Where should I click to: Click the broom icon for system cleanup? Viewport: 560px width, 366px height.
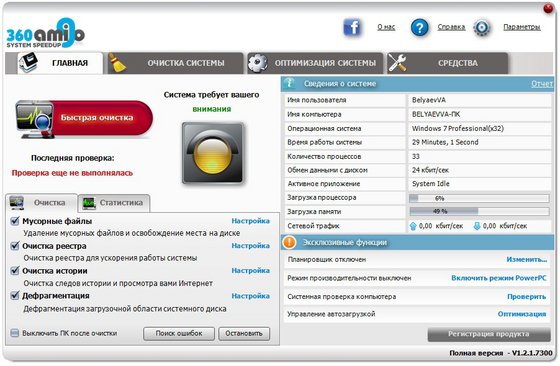(x=117, y=63)
